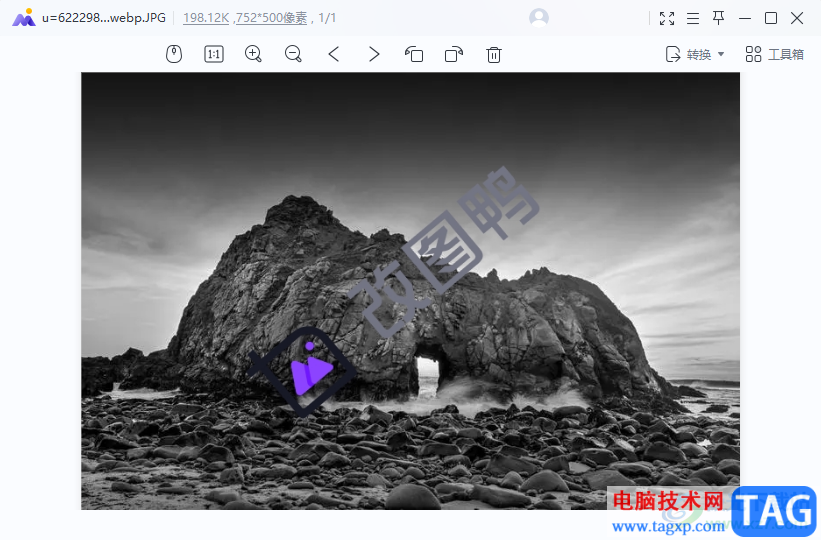
Task: Open the 工具箱 toolbox
Action: pos(774,54)
